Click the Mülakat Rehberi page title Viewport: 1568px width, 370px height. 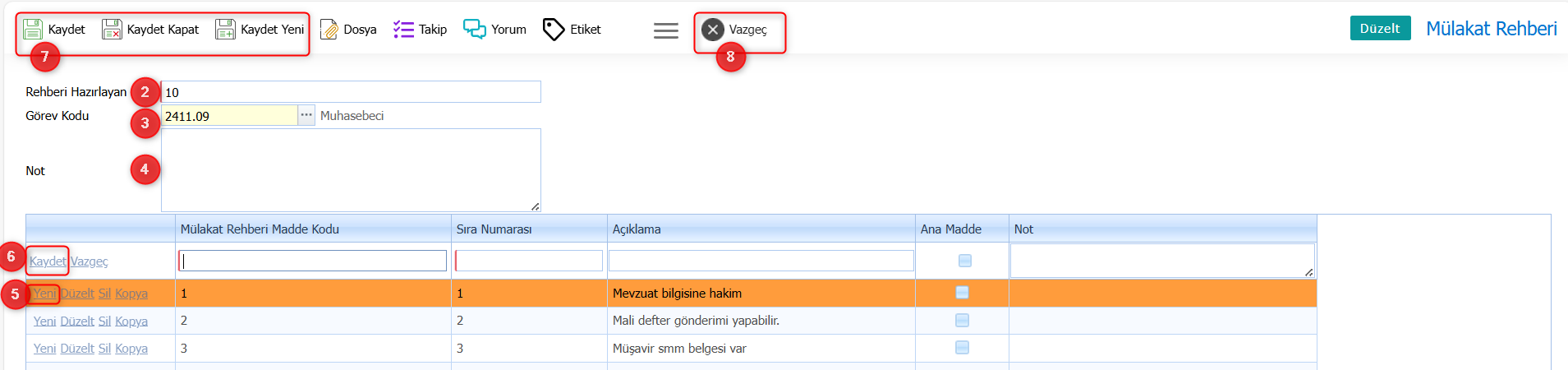(1491, 29)
